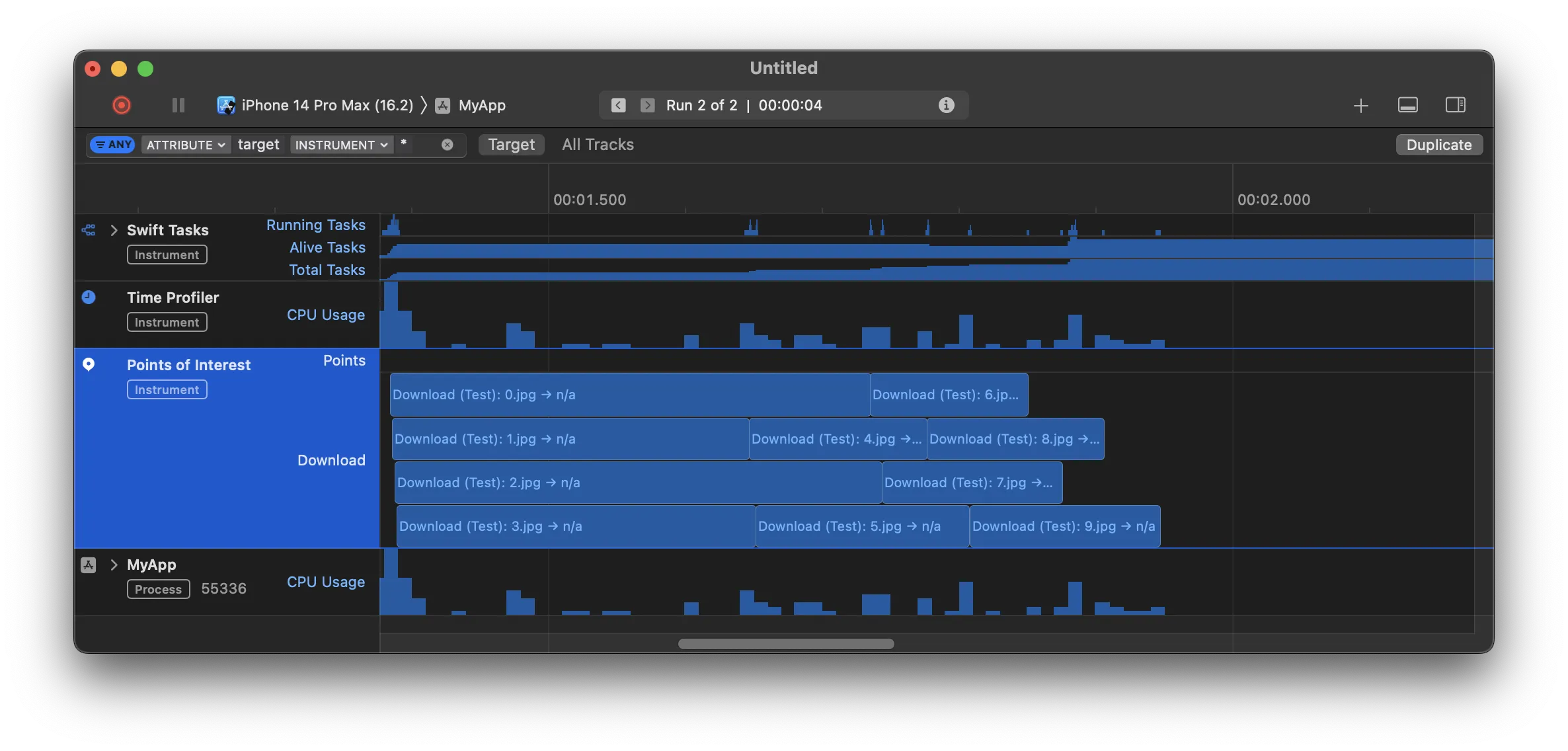This screenshot has width=1568, height=751.
Task: Click the Swift Tasks instrument icon
Action: click(89, 230)
